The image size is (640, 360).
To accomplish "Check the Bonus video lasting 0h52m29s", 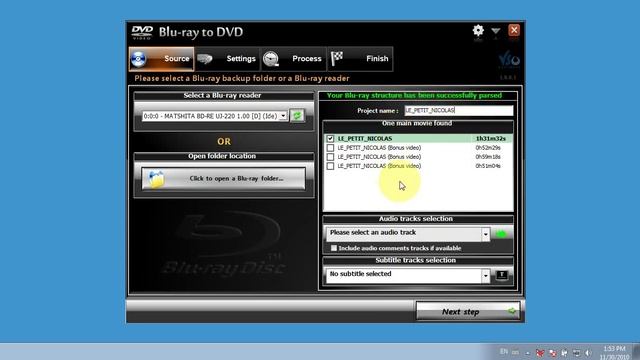I will pos(330,148).
